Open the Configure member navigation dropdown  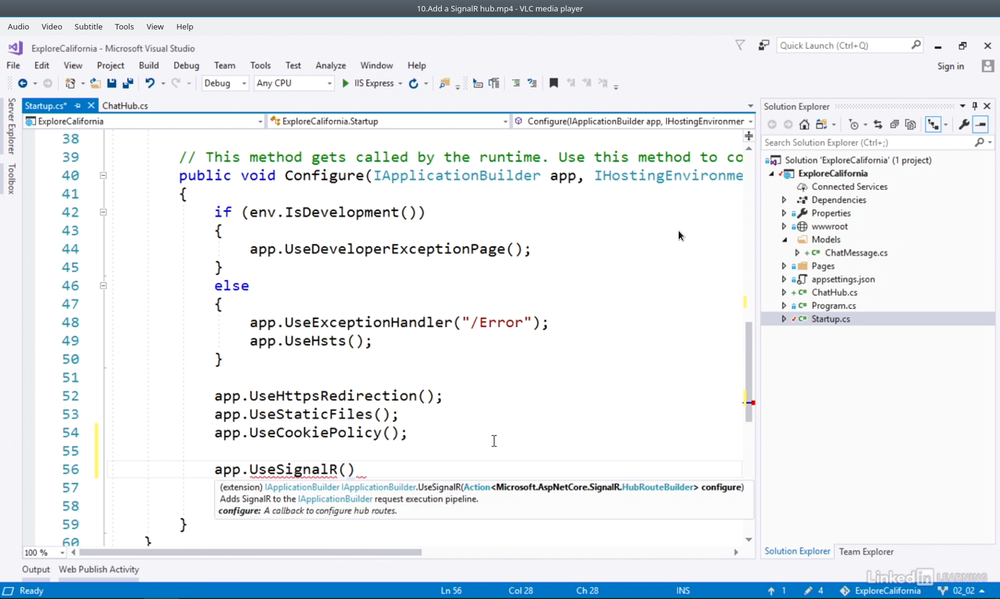[634, 121]
